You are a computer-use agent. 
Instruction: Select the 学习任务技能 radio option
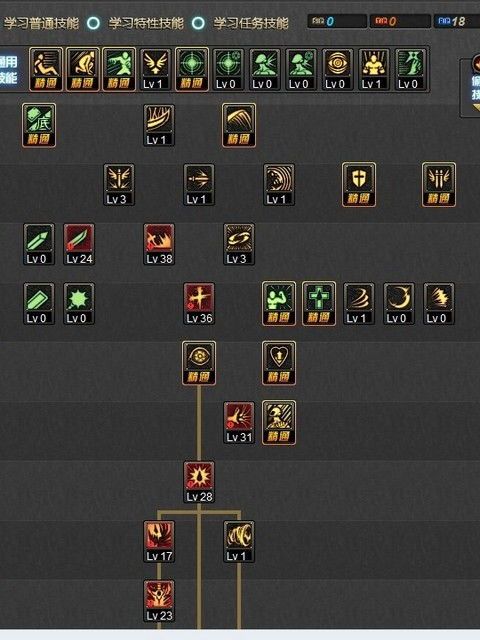click(x=198, y=23)
